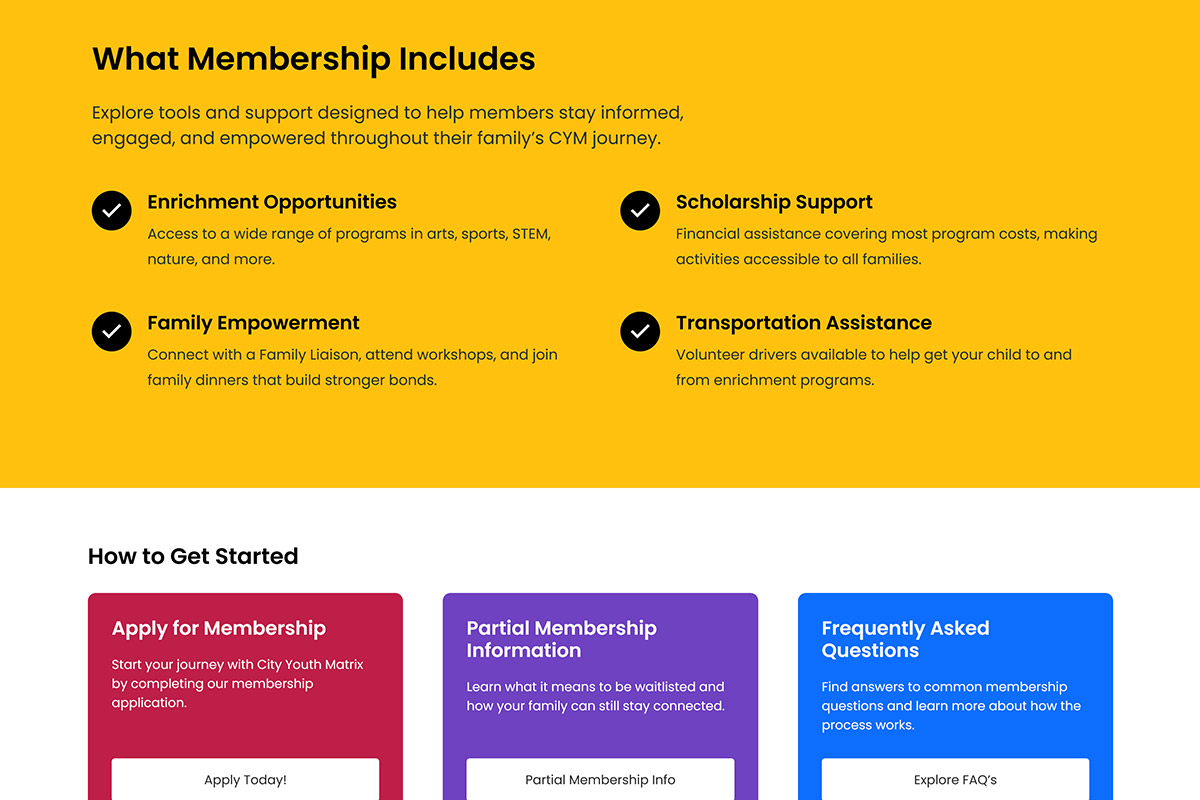Viewport: 1200px width, 800px height.
Task: Click the volunteer drivers description text
Action: click(x=873, y=367)
